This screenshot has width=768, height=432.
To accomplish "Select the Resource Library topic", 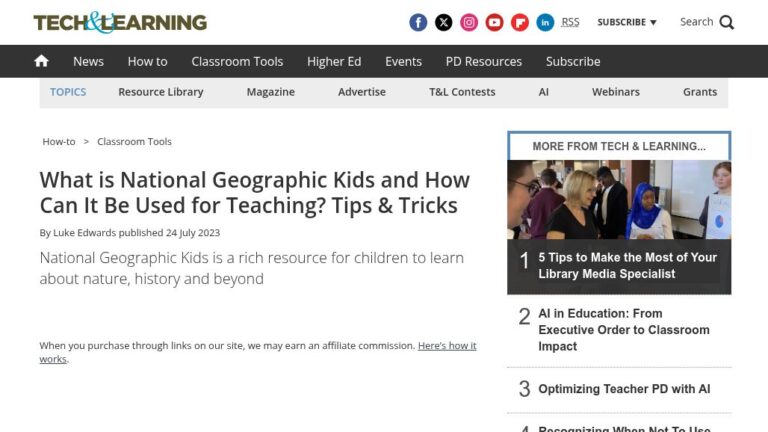I will (161, 92).
